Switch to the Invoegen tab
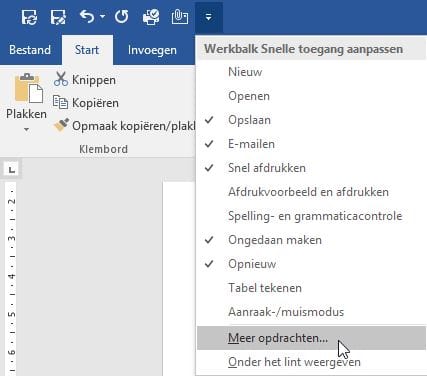This screenshot has height=376, width=427. (x=152, y=50)
